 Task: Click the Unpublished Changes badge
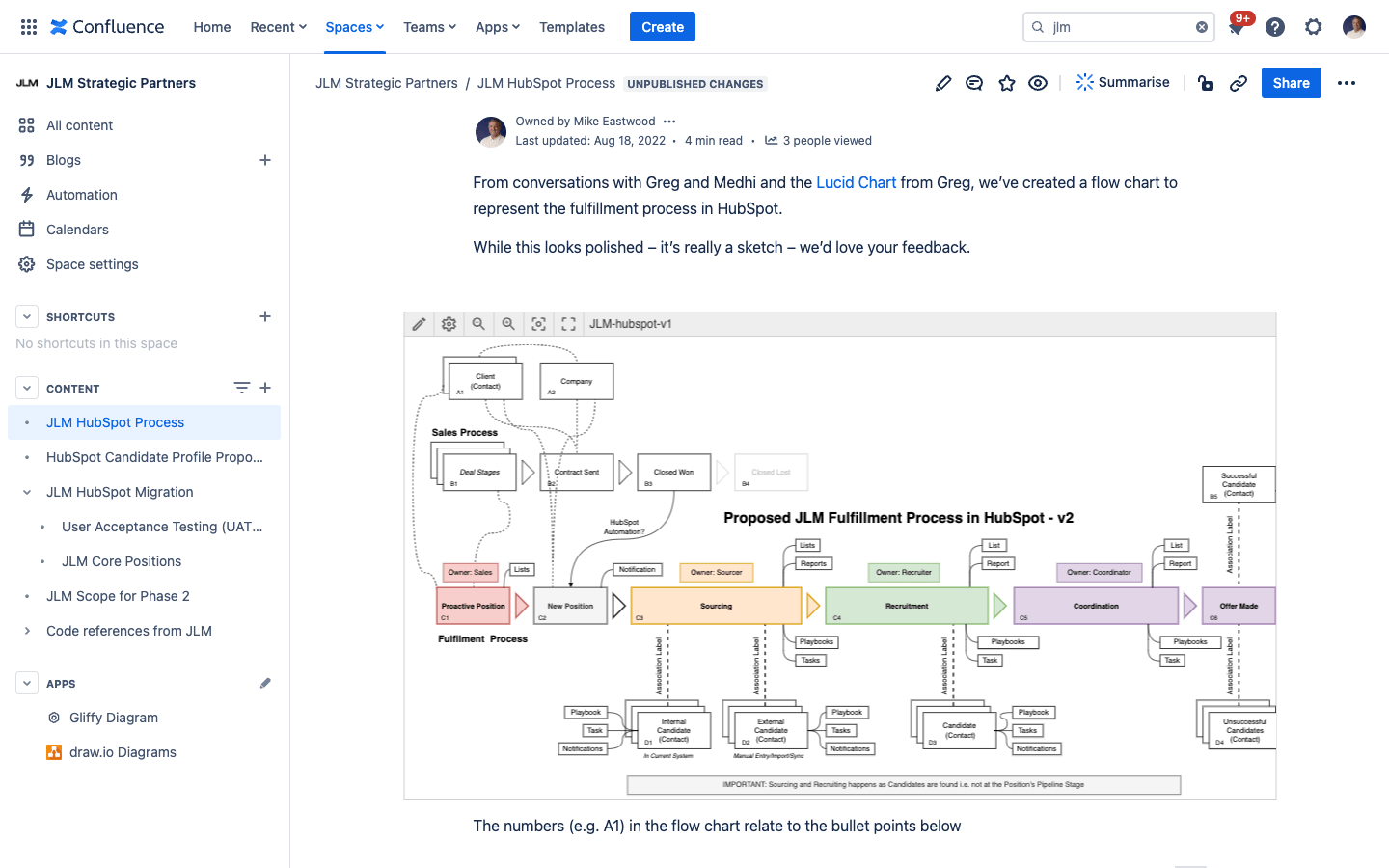tap(695, 84)
